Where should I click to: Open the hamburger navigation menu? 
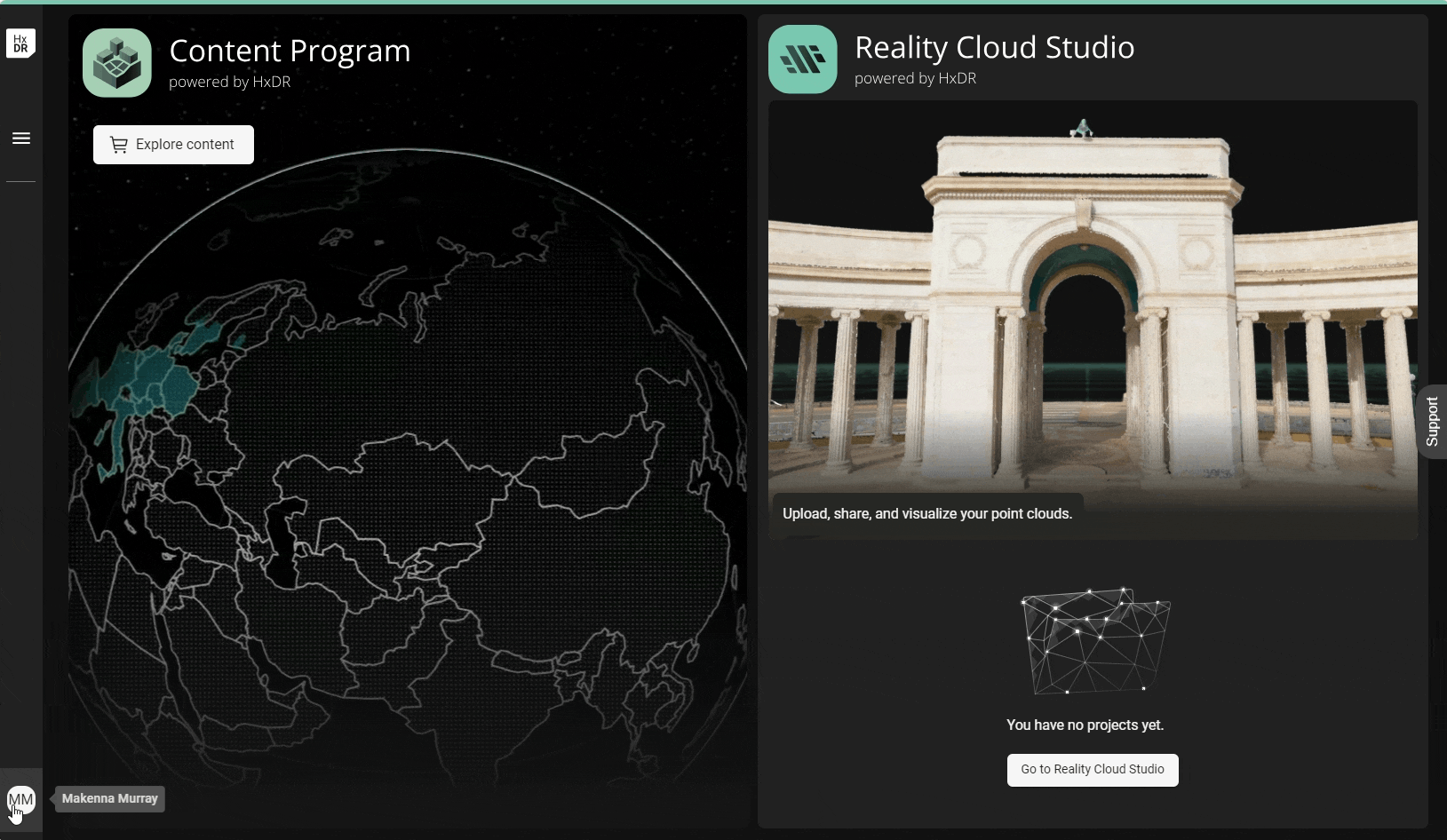[x=21, y=139]
